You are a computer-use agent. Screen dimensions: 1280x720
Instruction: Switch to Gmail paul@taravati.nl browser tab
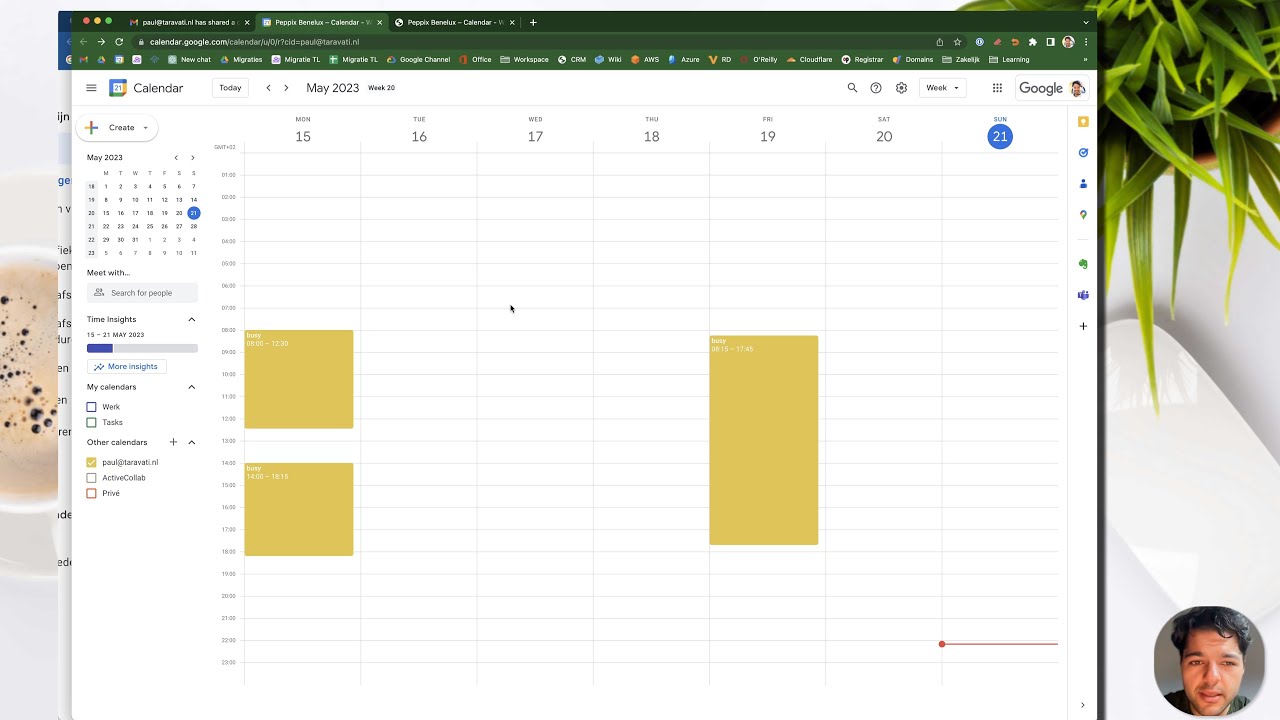coord(190,22)
